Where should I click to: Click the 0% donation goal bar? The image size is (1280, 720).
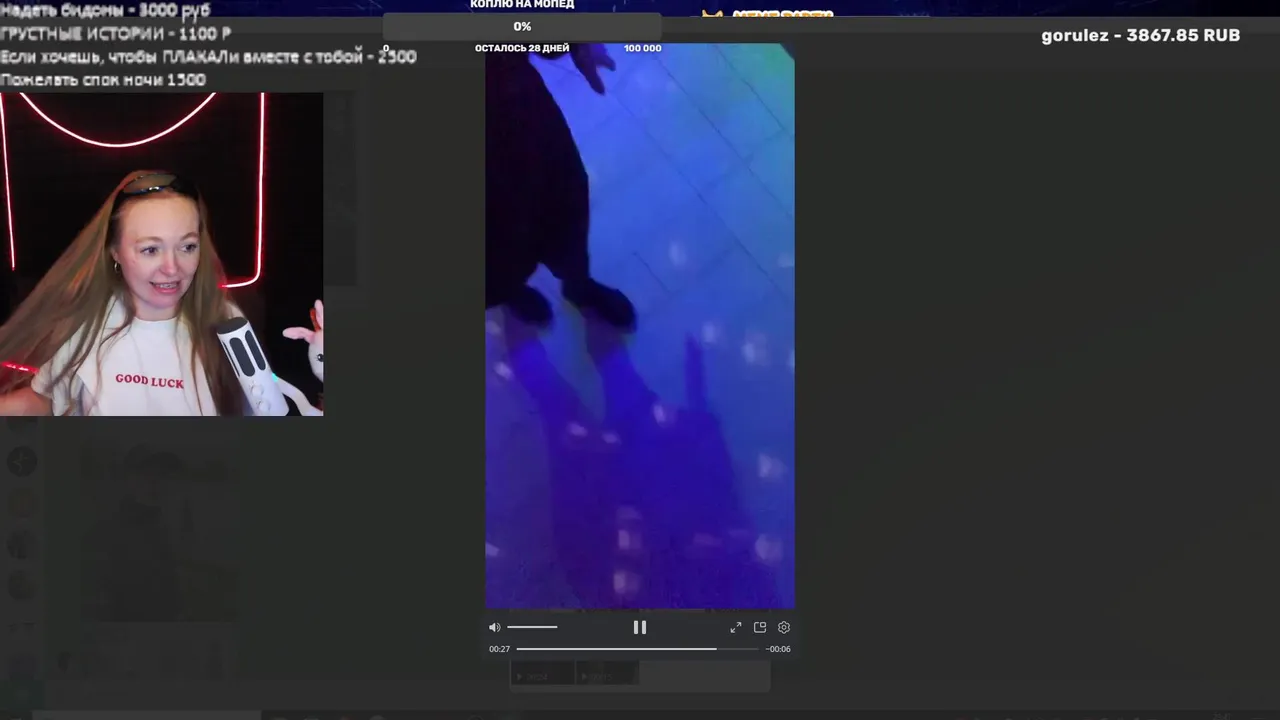(522, 27)
